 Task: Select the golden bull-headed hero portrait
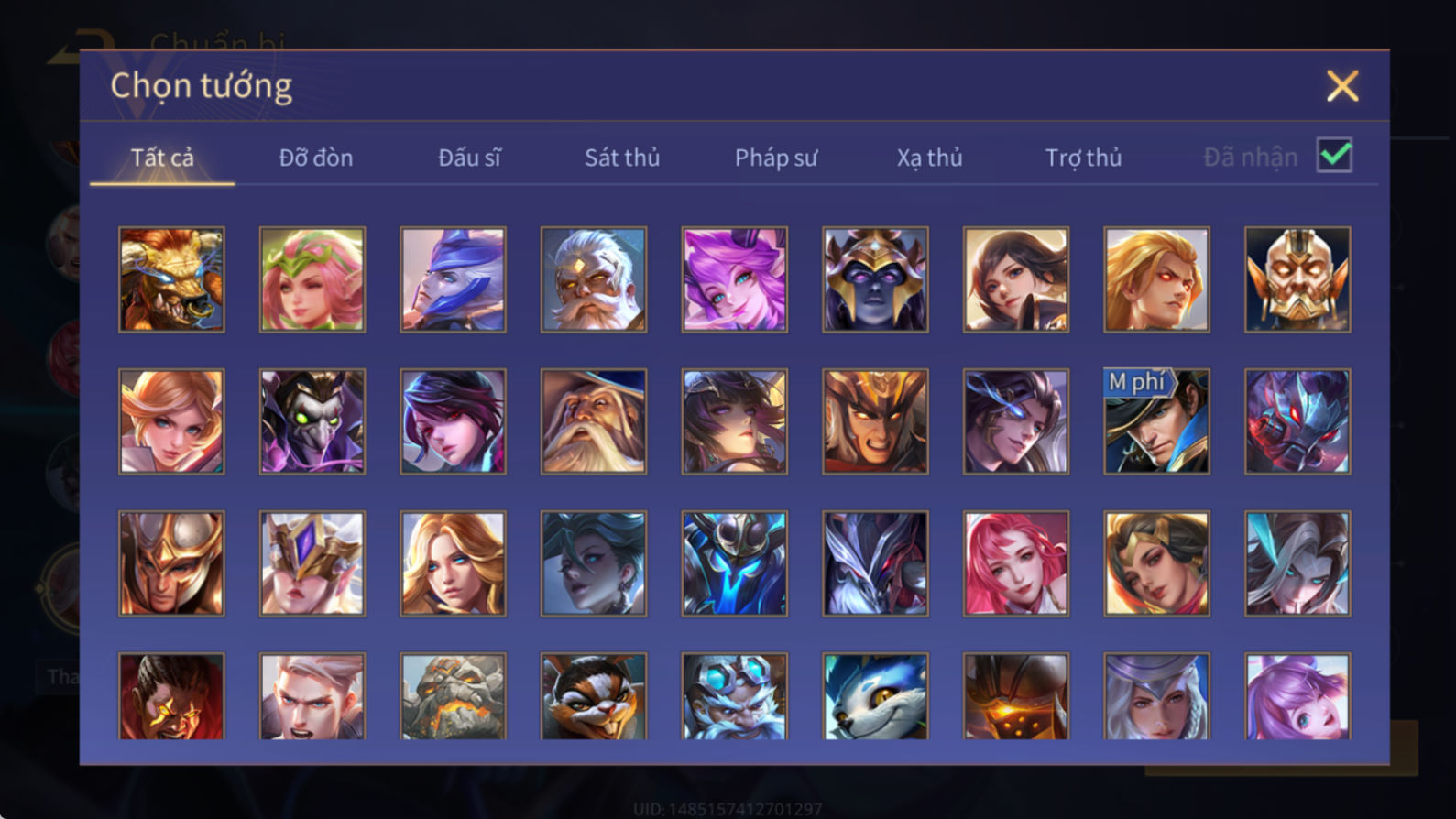171,279
